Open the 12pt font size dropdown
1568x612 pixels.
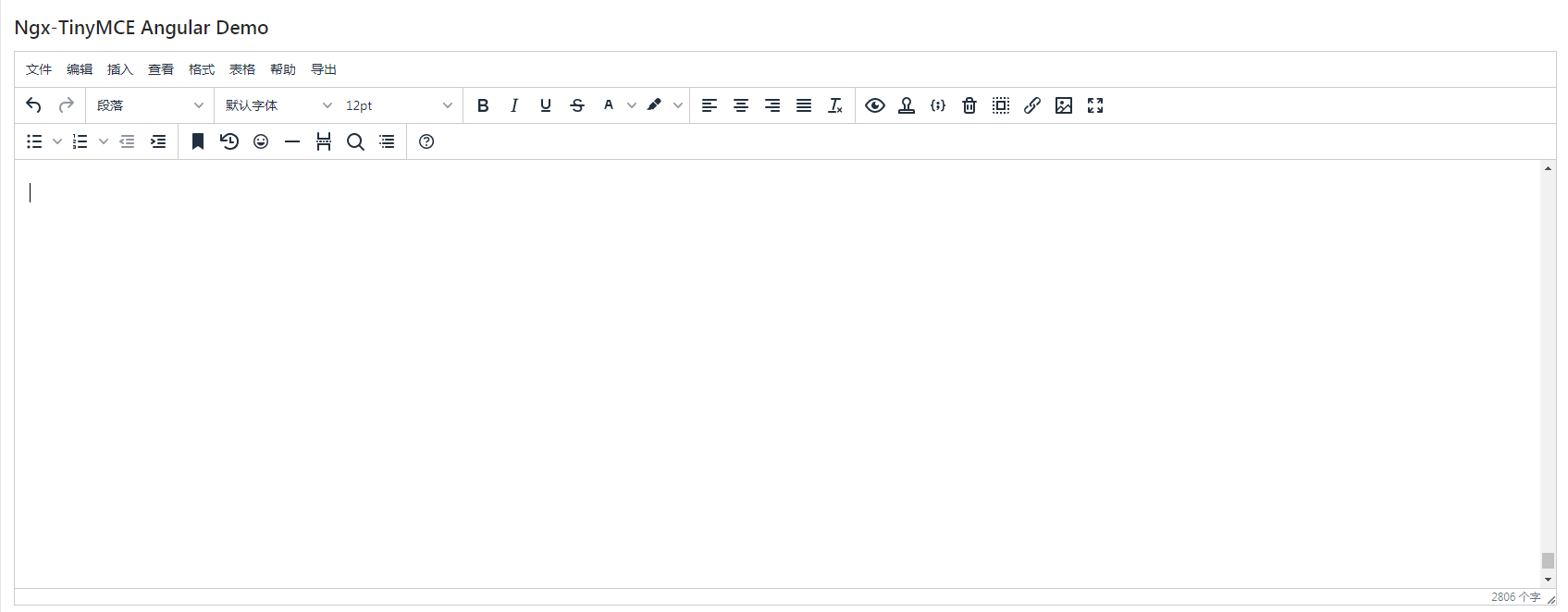click(x=399, y=105)
